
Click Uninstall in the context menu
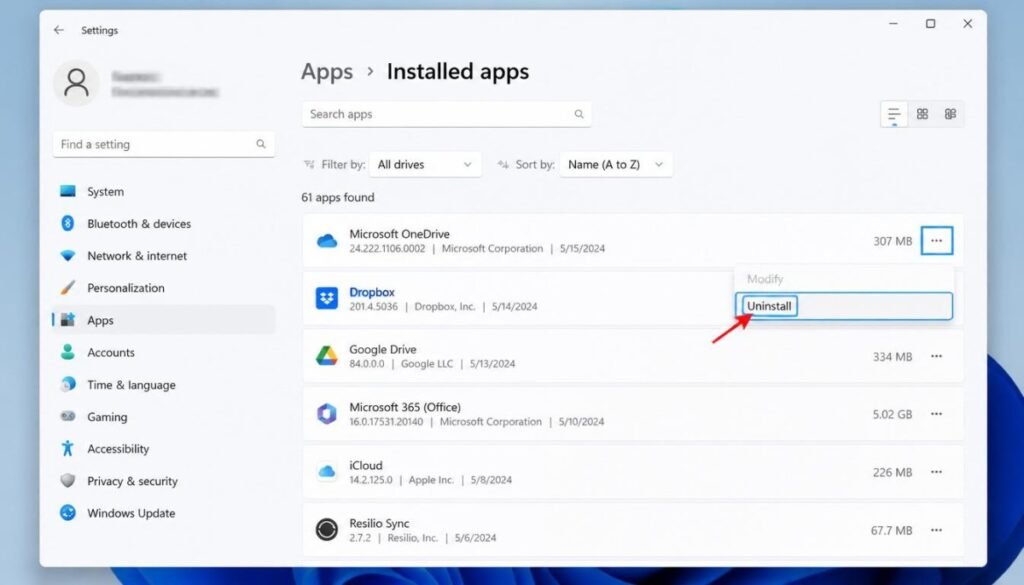tap(844, 306)
